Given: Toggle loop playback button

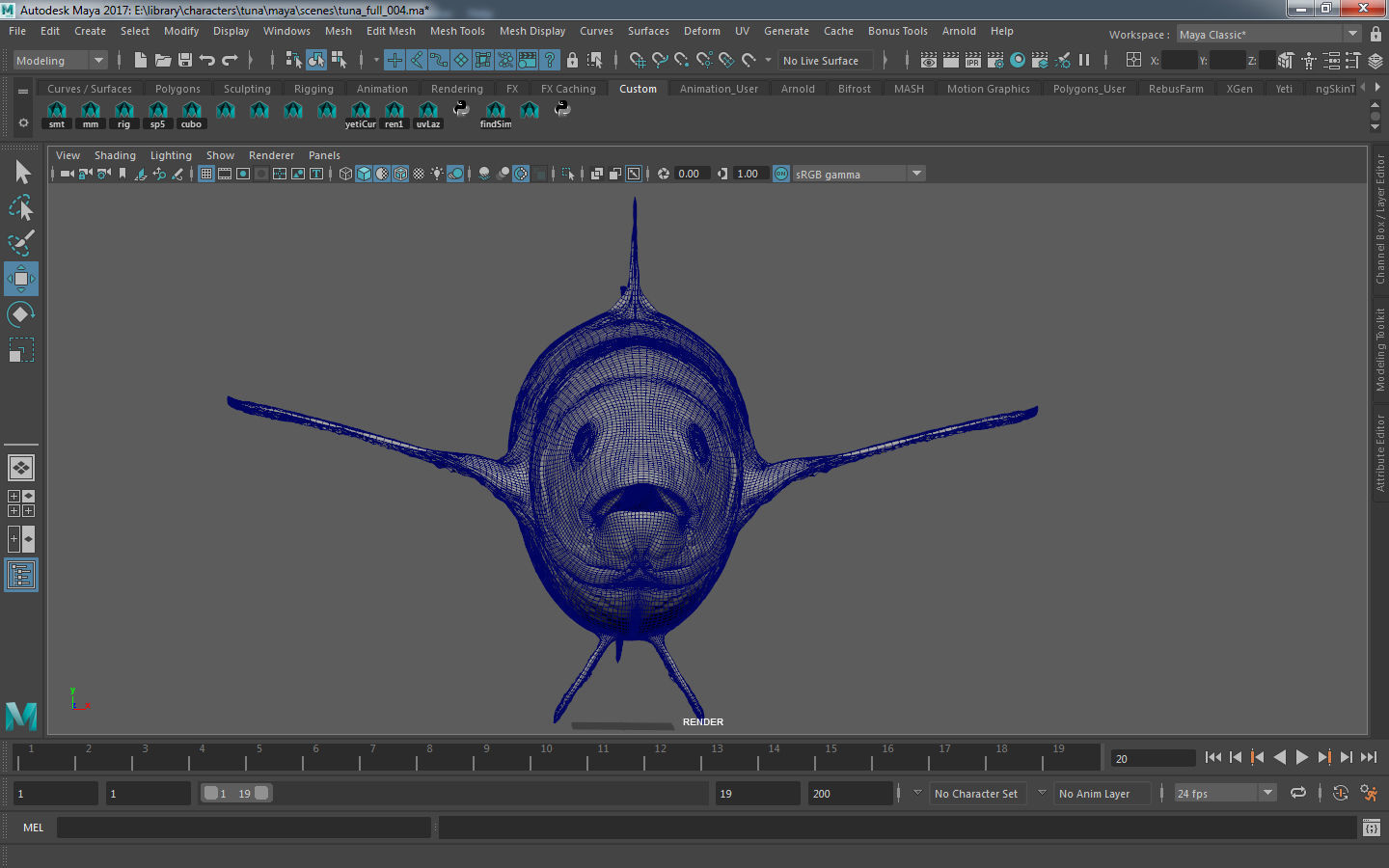Looking at the screenshot, I should (x=1298, y=793).
